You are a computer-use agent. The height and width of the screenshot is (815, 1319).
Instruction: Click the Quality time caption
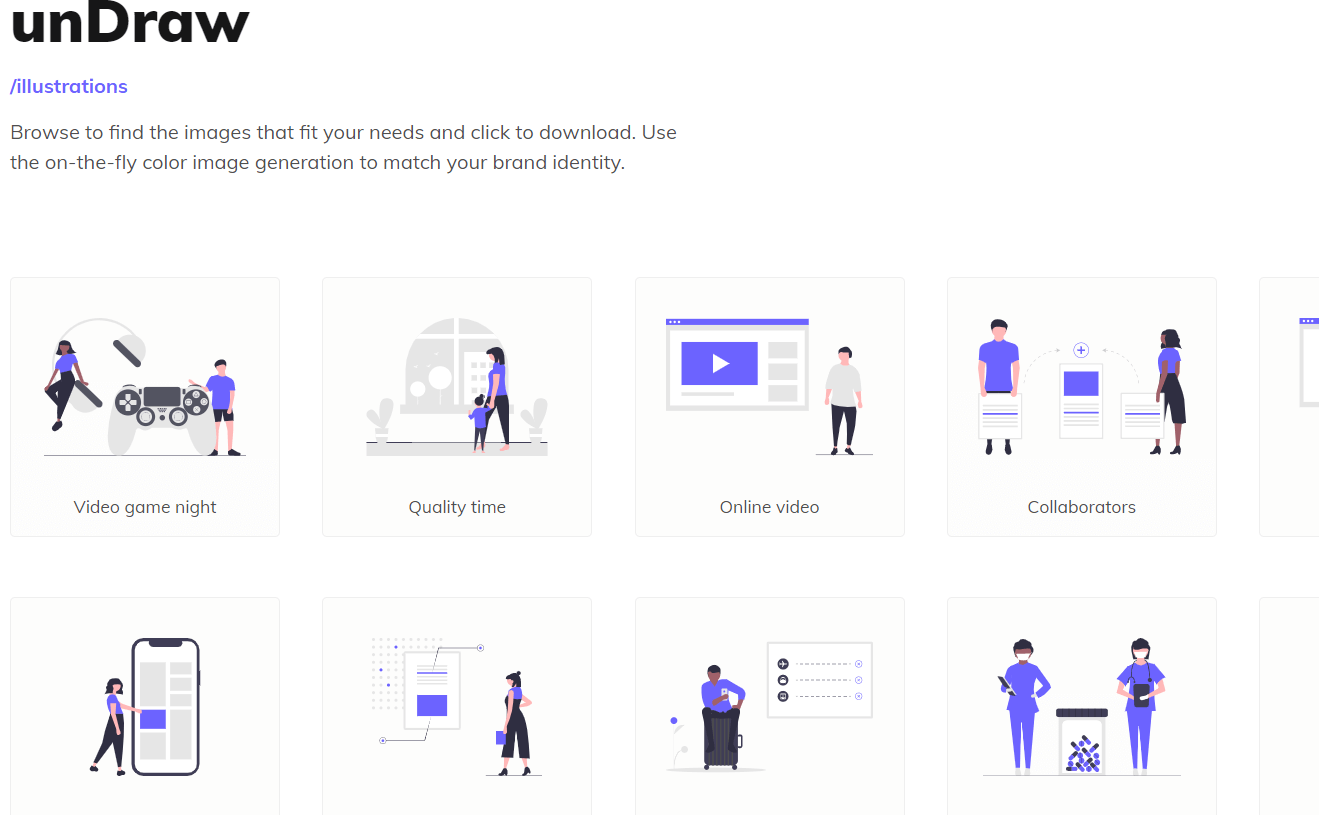457,507
